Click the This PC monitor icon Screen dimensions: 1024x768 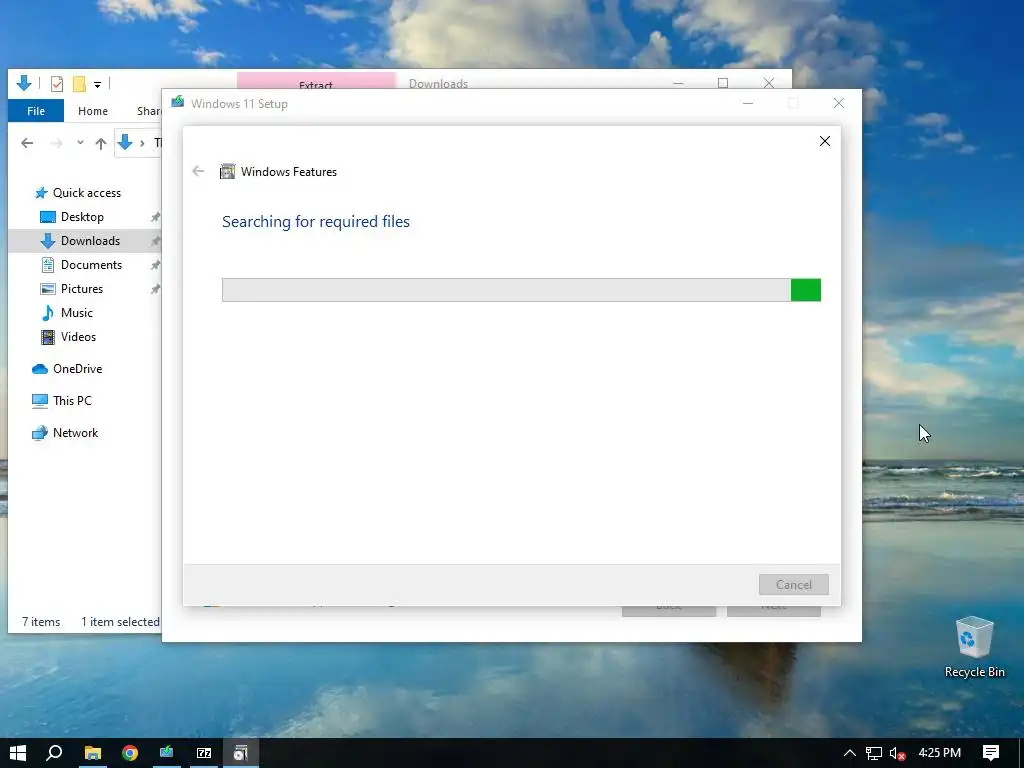(40, 401)
